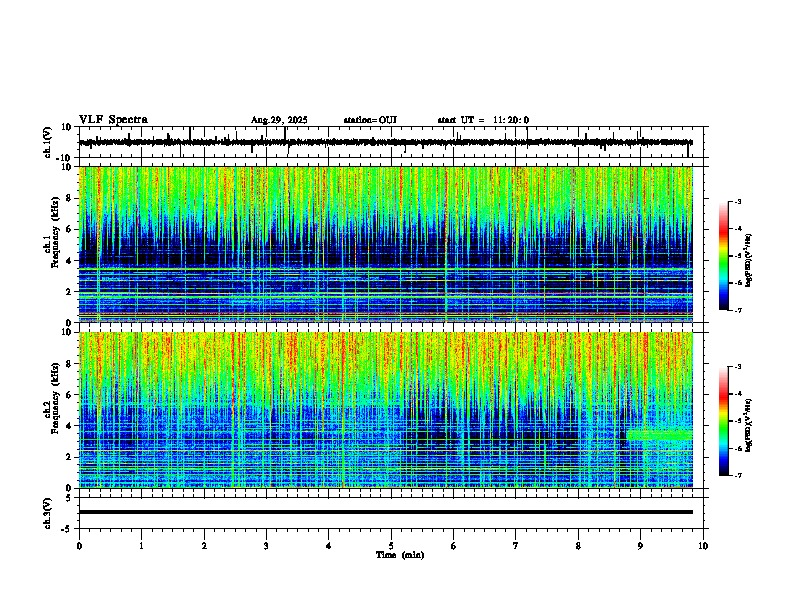The image size is (792, 612).
Task: Click time axis tick label '3'
Action: tap(266, 546)
